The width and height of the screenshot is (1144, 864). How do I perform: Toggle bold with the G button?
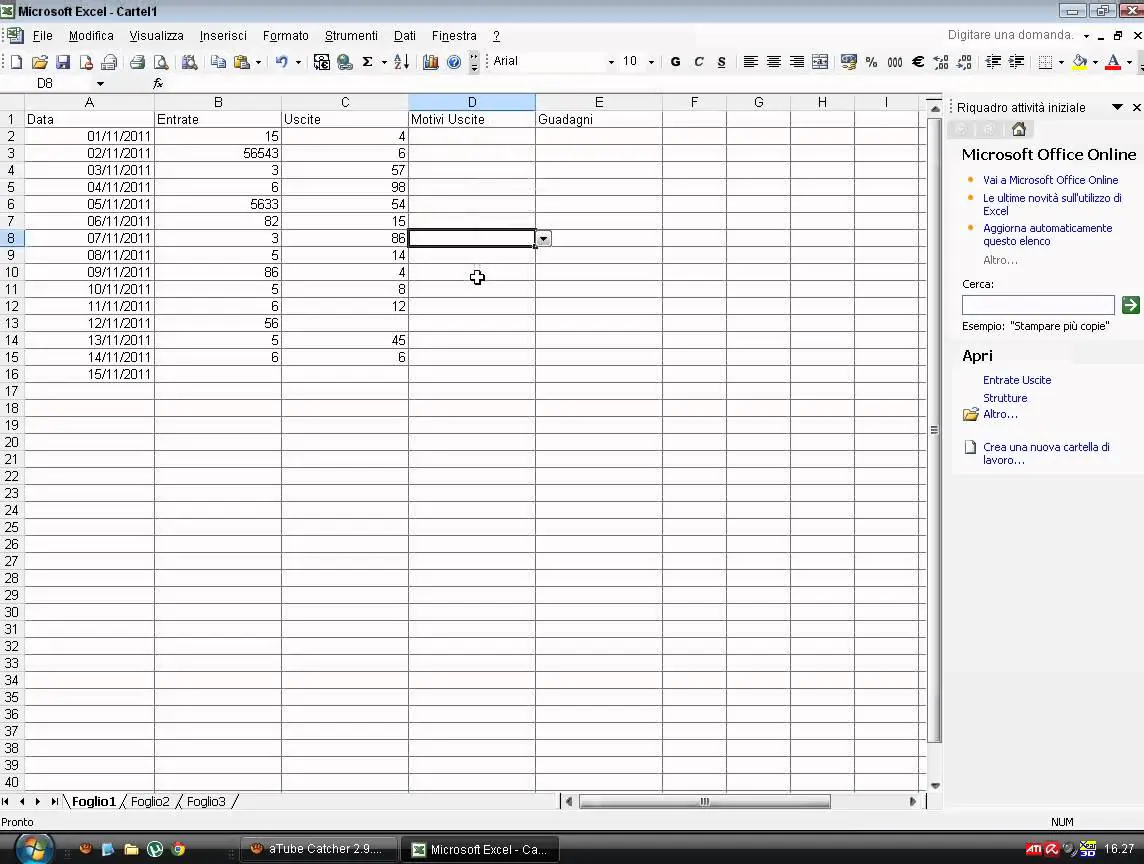[x=675, y=62]
